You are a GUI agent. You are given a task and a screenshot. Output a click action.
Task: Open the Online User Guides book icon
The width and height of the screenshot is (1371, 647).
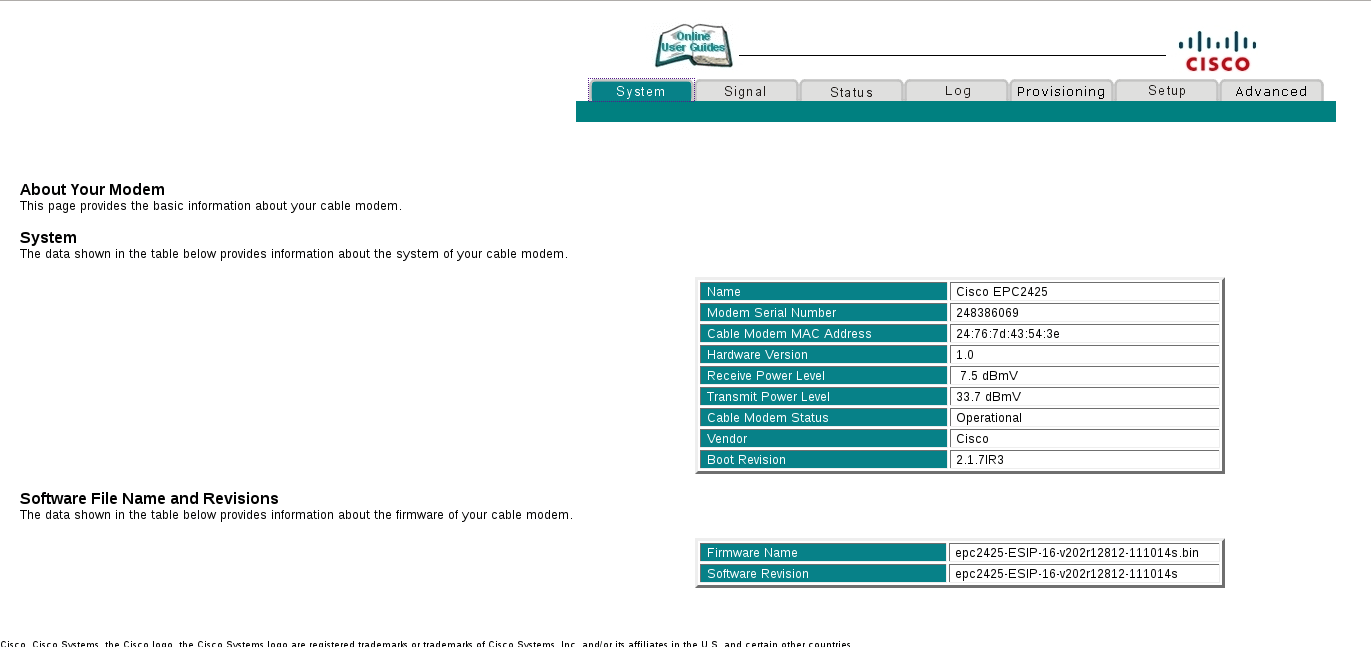point(694,46)
